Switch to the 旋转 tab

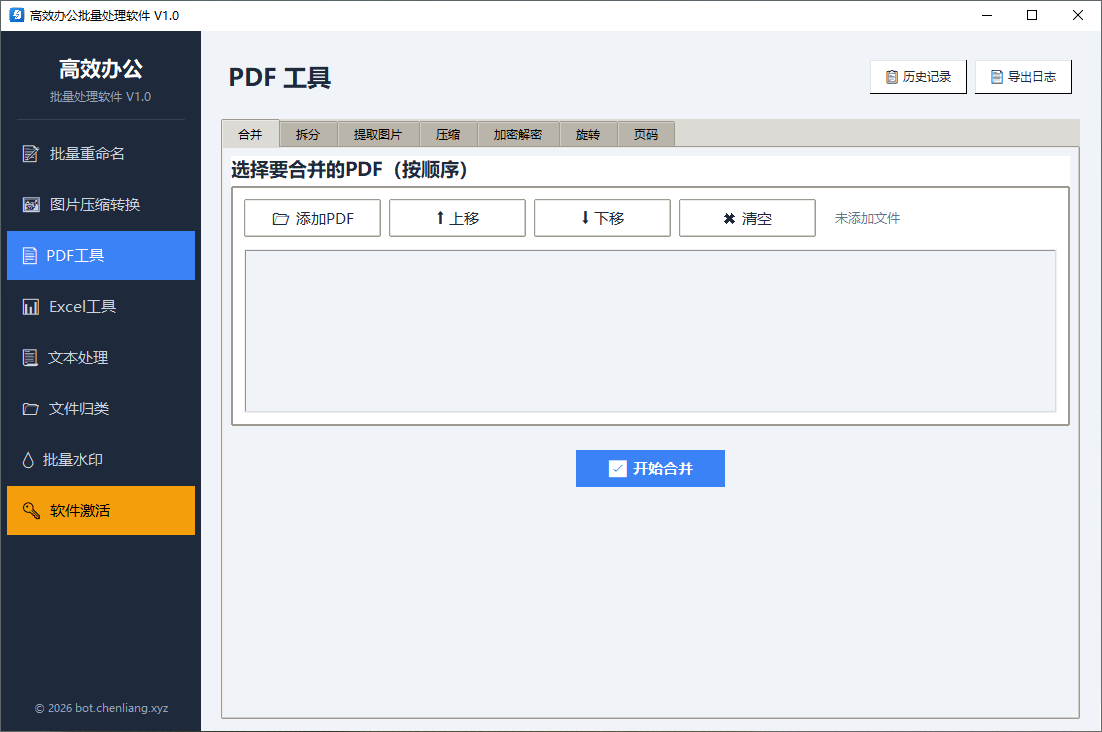tap(588, 134)
